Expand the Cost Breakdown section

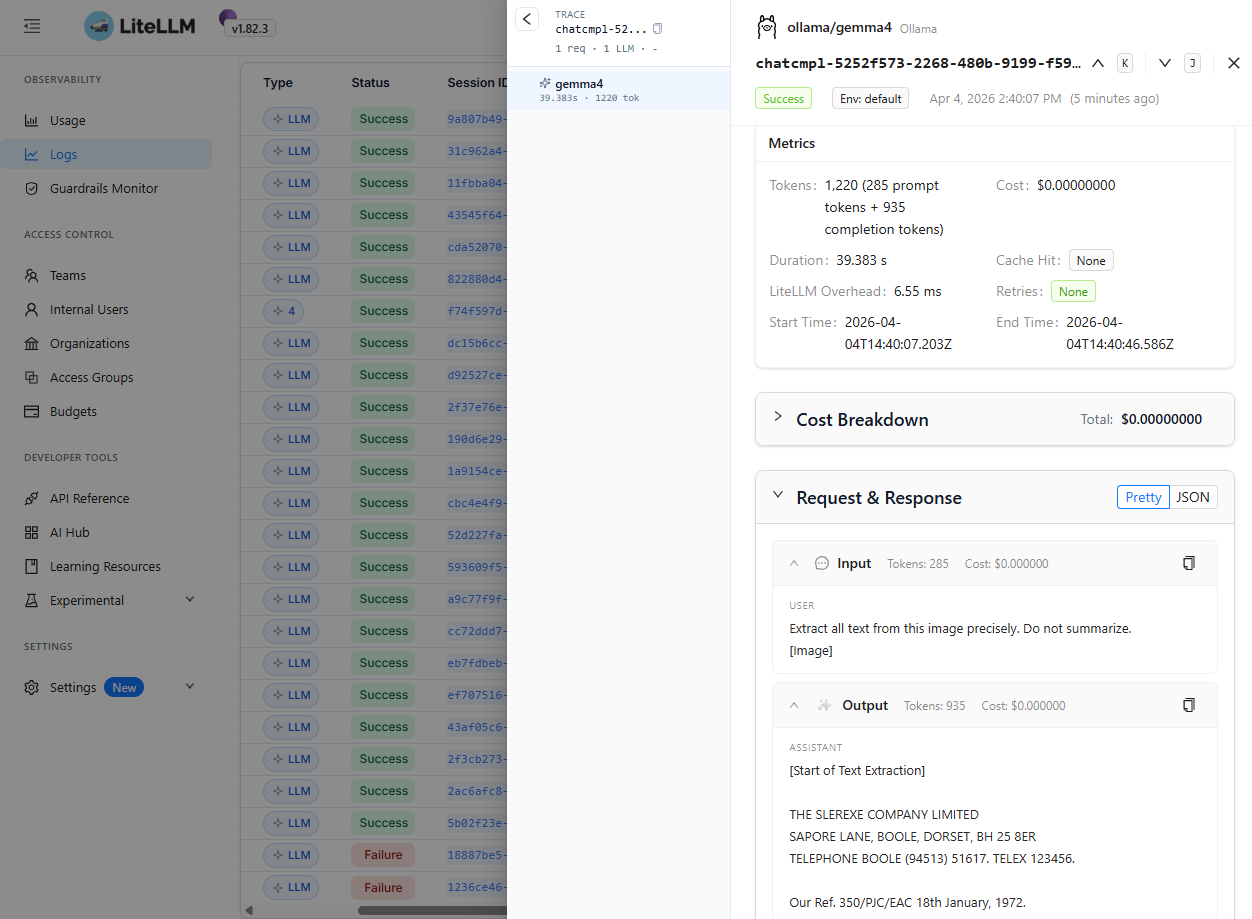tap(778, 417)
